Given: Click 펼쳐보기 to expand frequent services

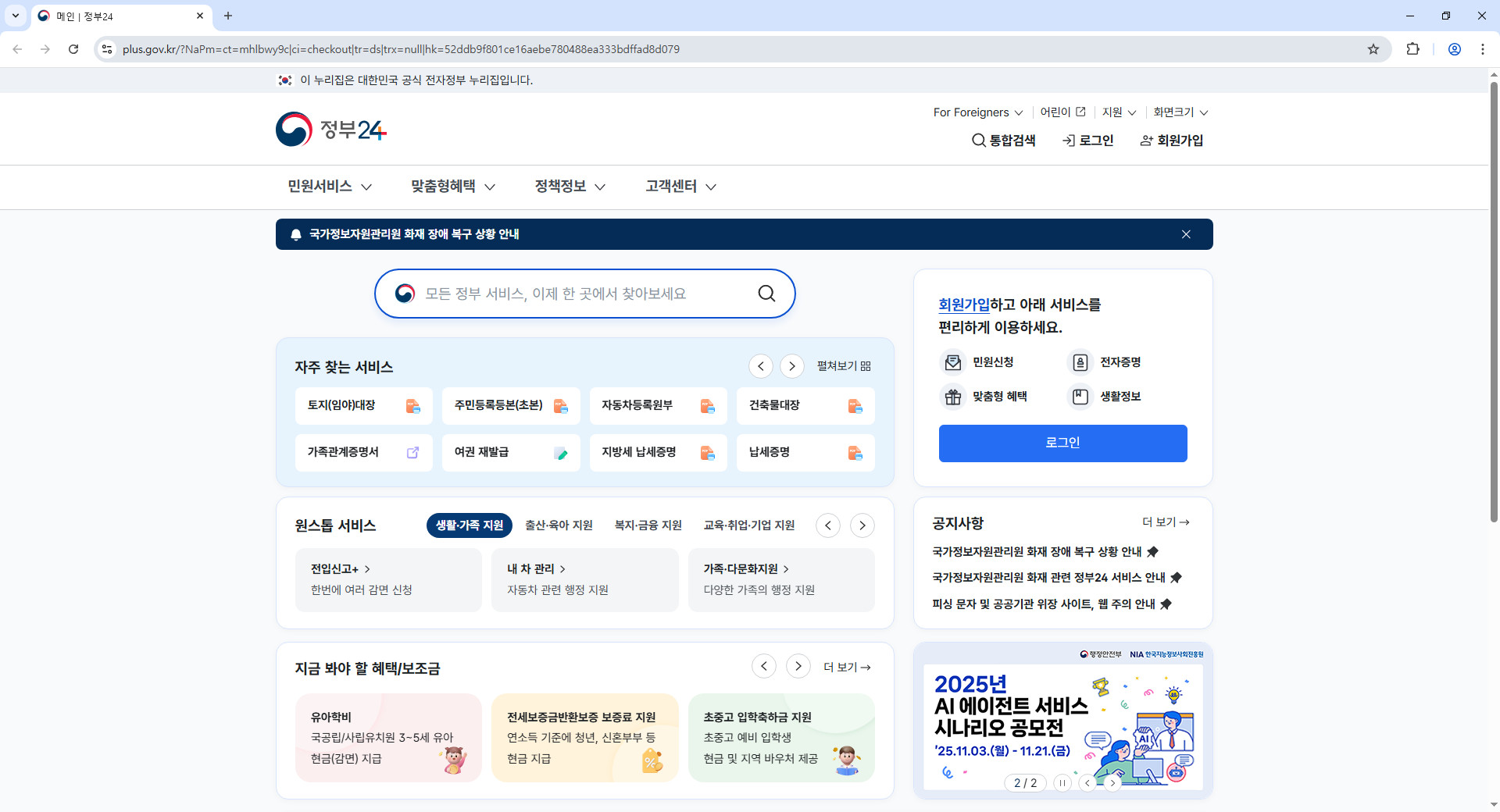Looking at the screenshot, I should (844, 366).
